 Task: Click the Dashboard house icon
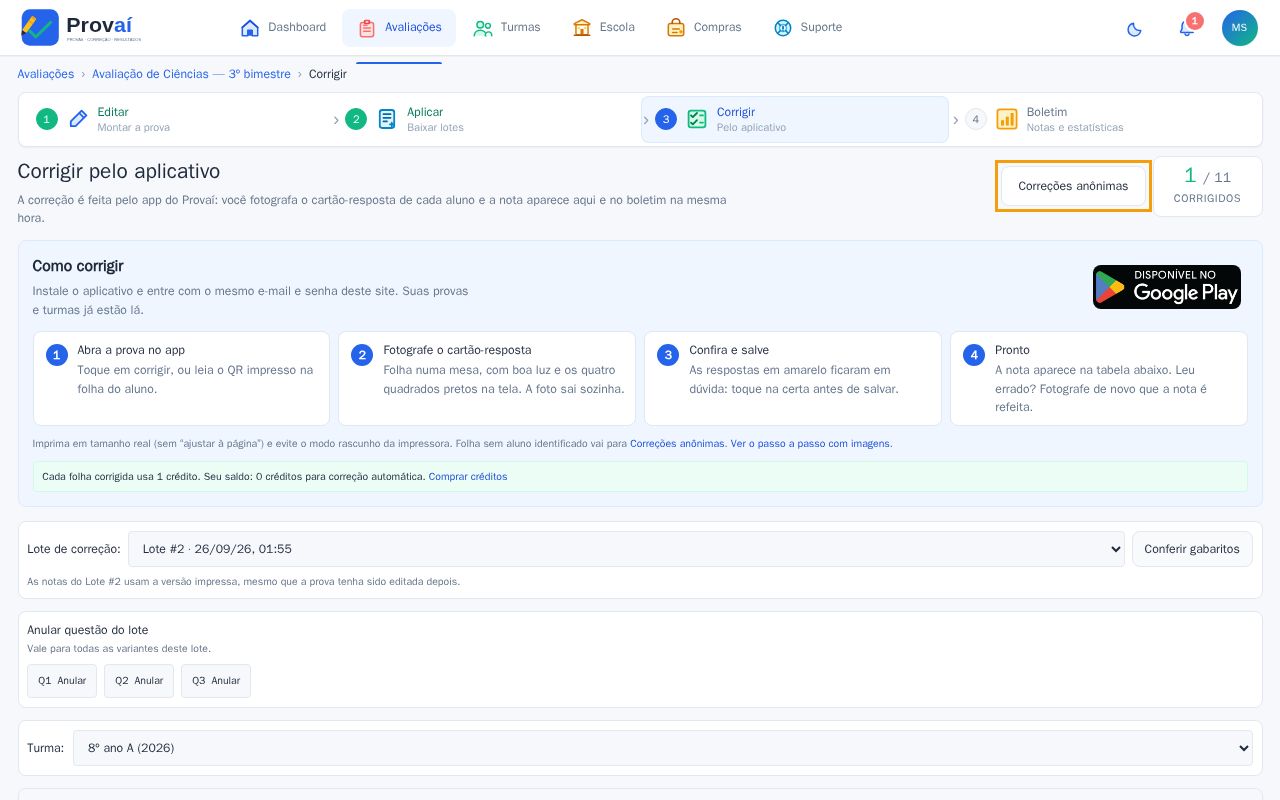point(250,28)
